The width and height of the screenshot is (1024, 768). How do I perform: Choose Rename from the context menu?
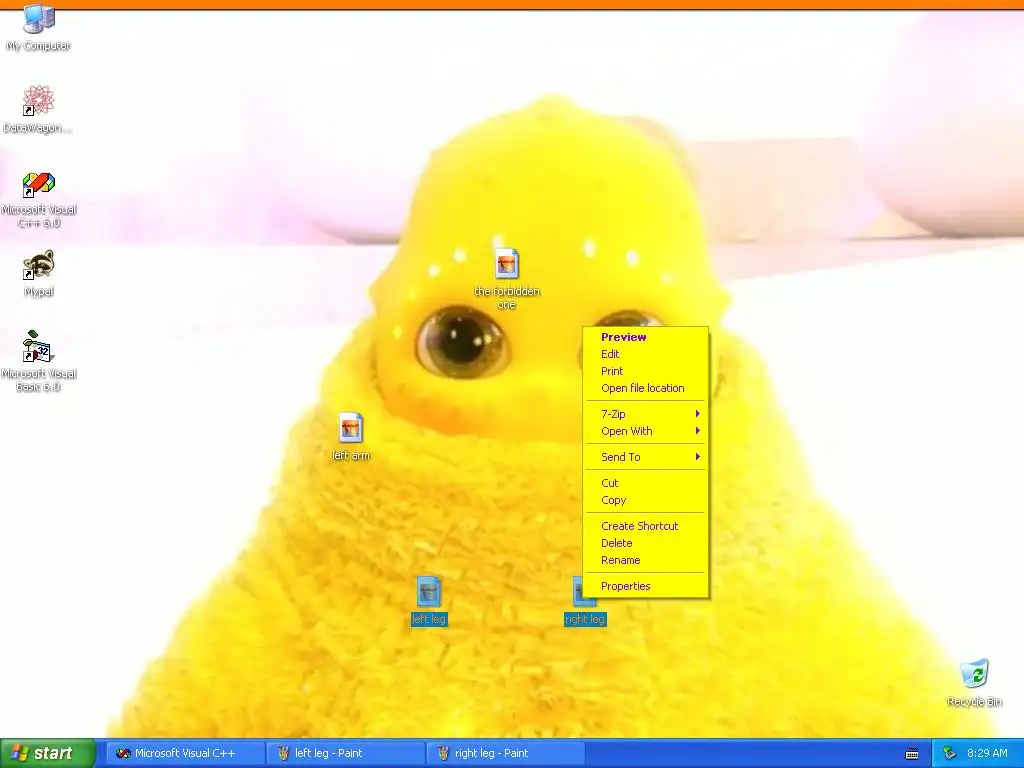pos(645,560)
